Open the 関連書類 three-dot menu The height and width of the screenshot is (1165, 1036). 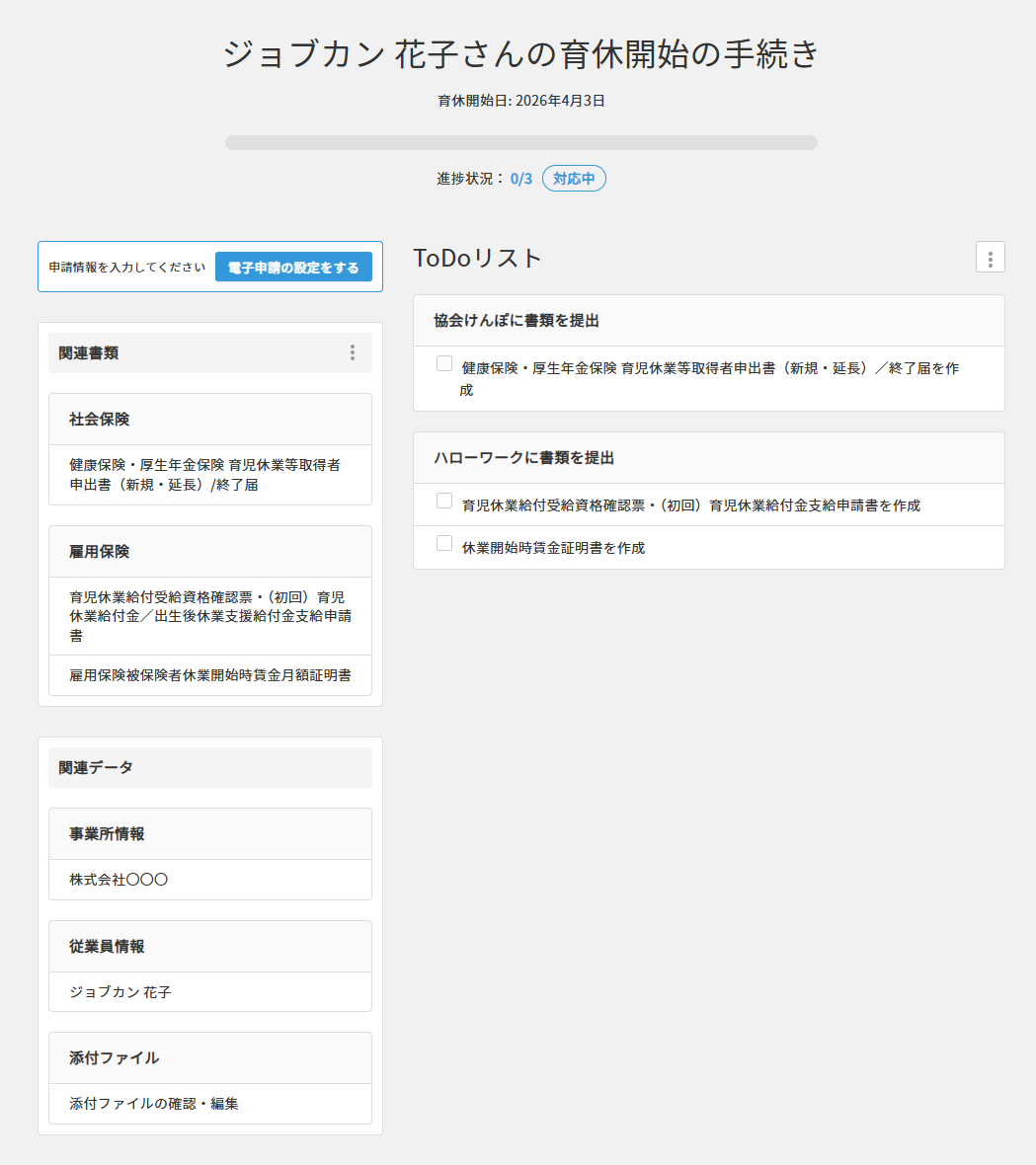pos(353,352)
